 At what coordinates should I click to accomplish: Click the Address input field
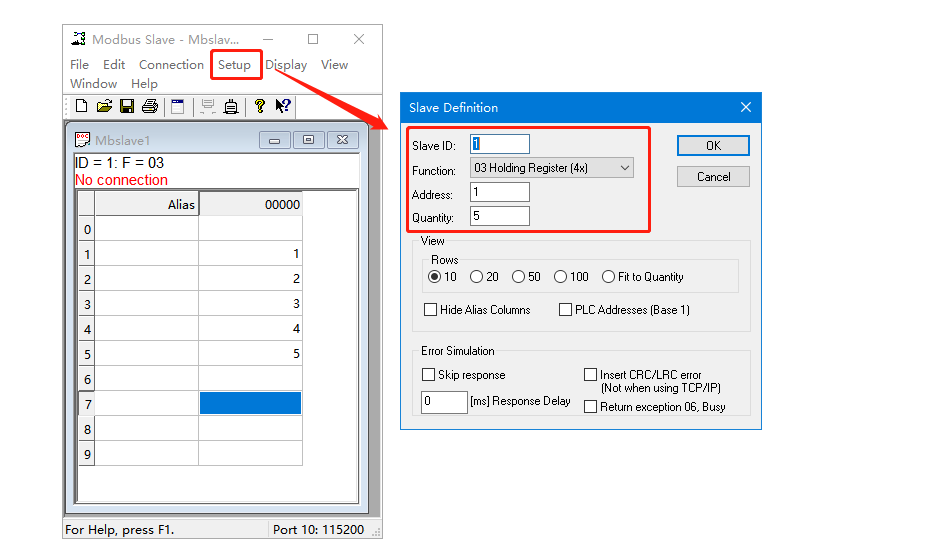point(500,192)
